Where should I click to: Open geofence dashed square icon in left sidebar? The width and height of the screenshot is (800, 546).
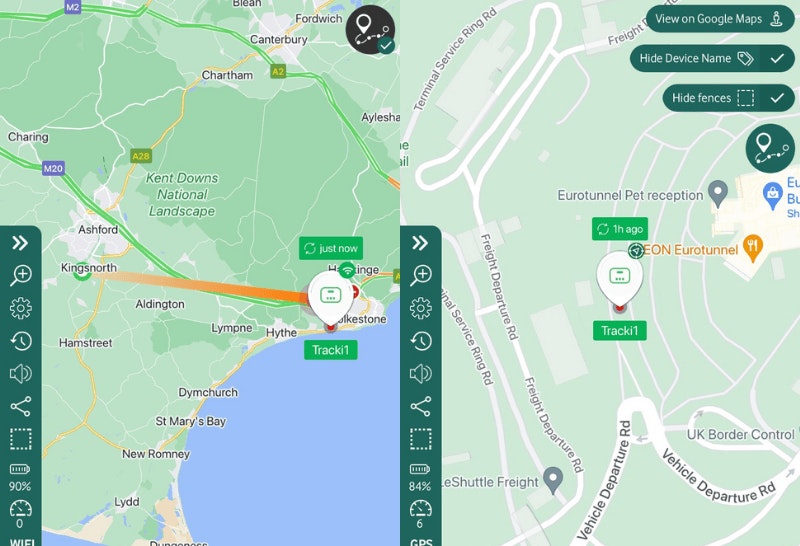click(x=20, y=439)
